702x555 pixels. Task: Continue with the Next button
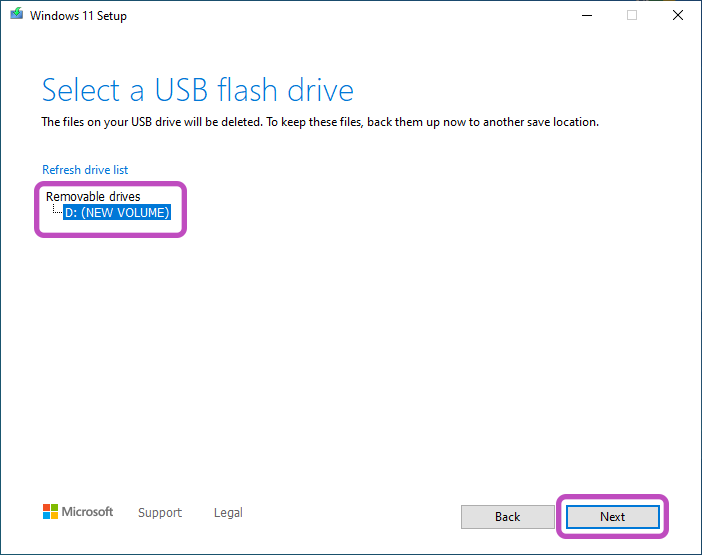[x=612, y=517]
